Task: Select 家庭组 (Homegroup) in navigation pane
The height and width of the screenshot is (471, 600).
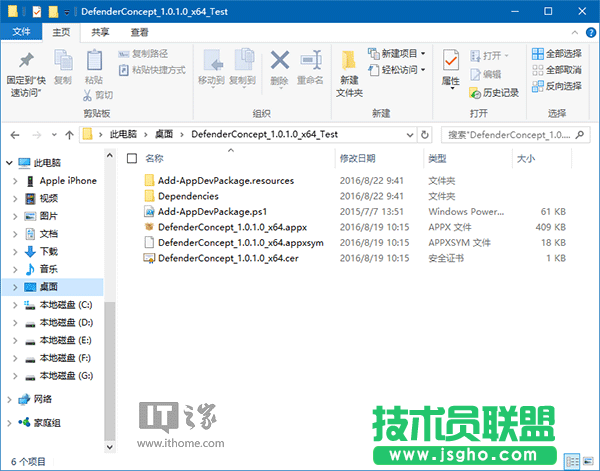Action: 47,423
